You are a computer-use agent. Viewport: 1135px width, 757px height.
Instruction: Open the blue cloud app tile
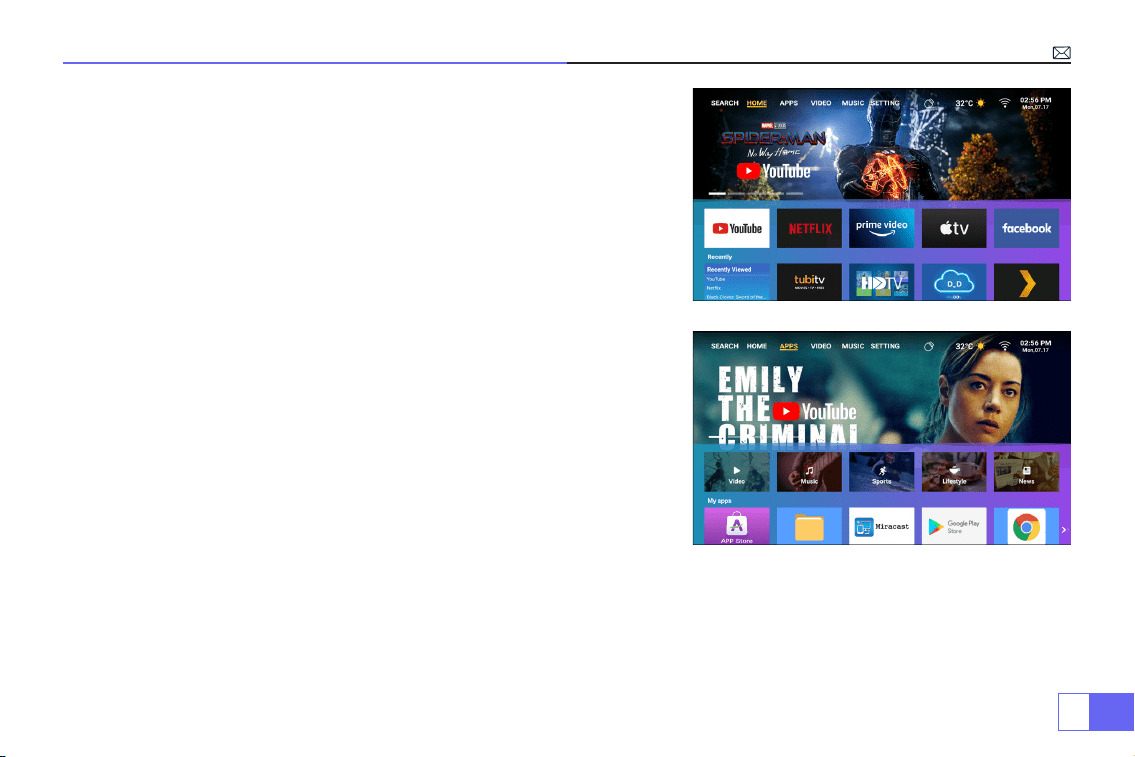coord(954,282)
